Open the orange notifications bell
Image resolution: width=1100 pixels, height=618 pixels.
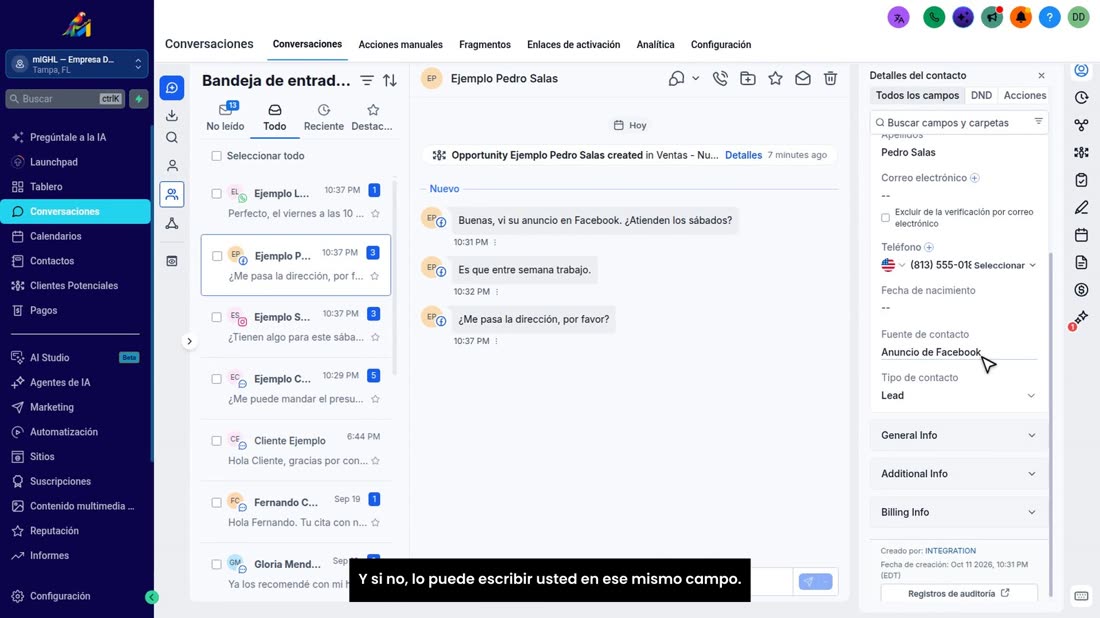(x=1021, y=18)
